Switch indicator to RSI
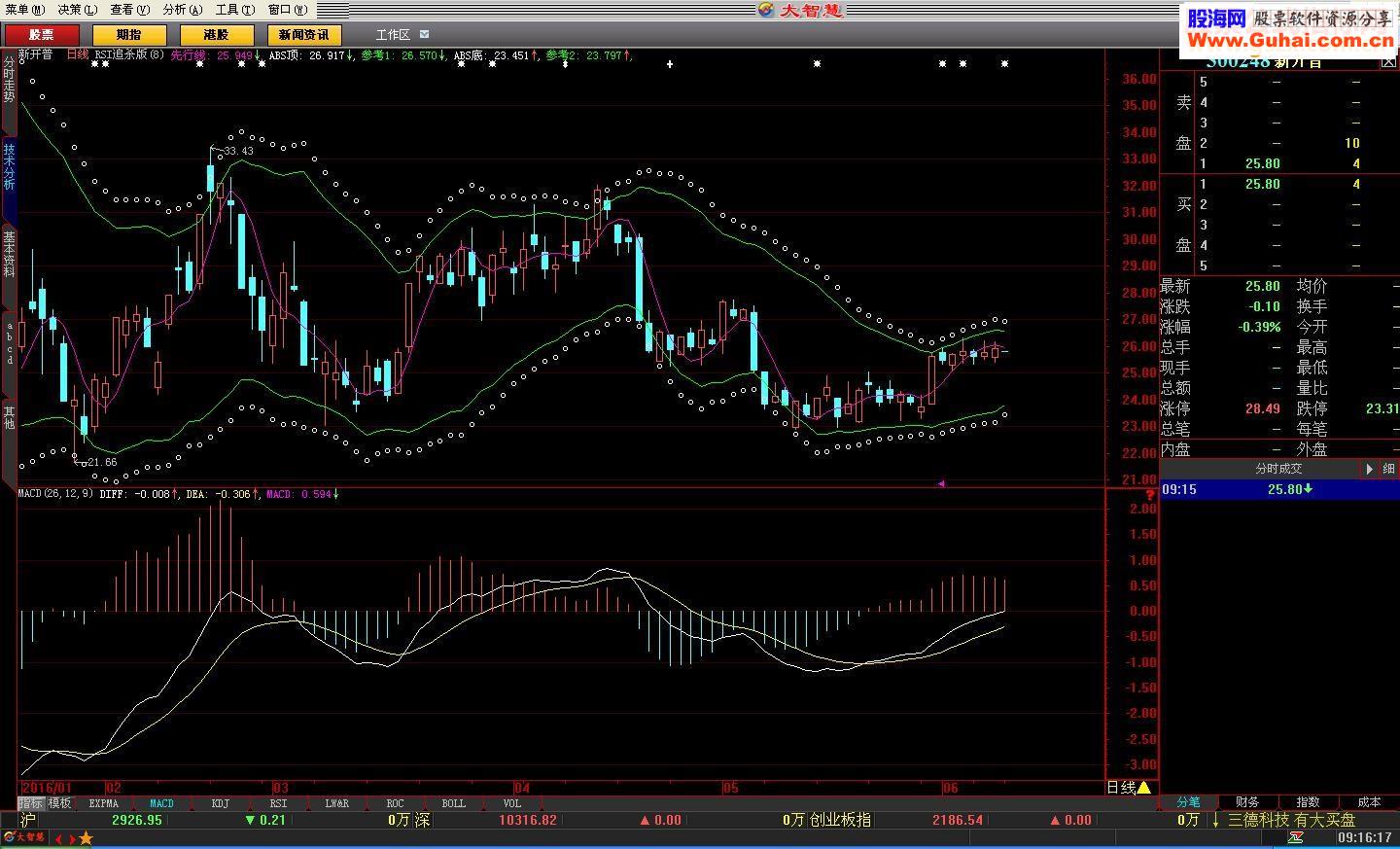The height and width of the screenshot is (849, 1400). click(x=278, y=803)
